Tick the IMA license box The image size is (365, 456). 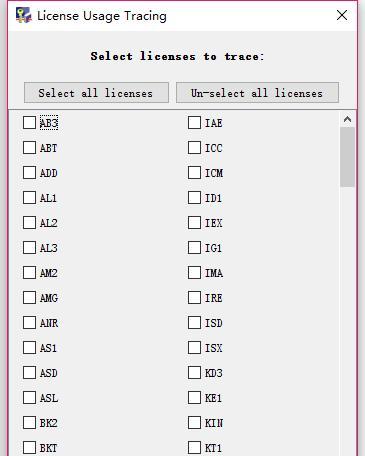pos(194,273)
